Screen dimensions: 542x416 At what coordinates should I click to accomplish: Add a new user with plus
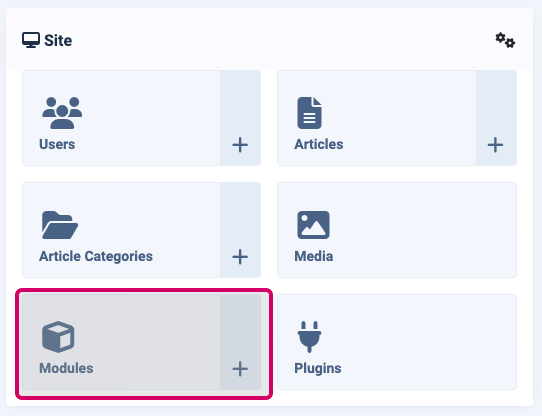[x=240, y=145]
